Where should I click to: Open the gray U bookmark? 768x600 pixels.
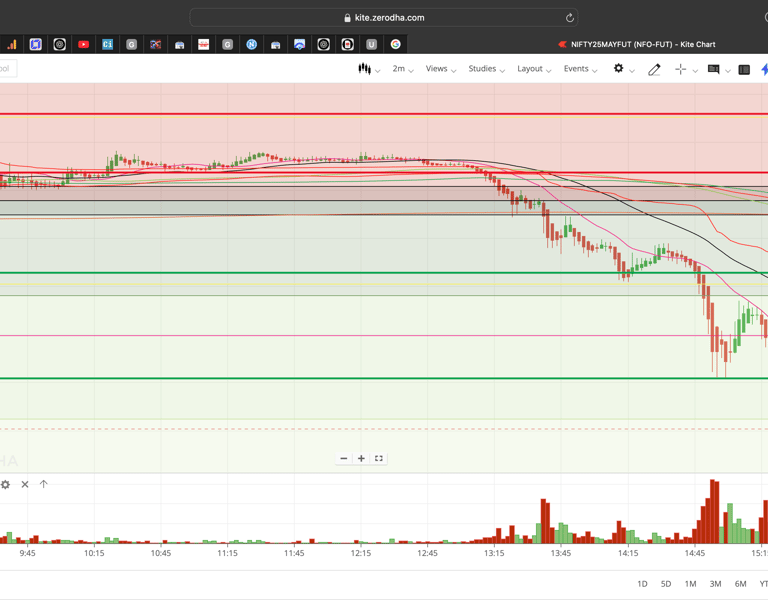tap(371, 45)
